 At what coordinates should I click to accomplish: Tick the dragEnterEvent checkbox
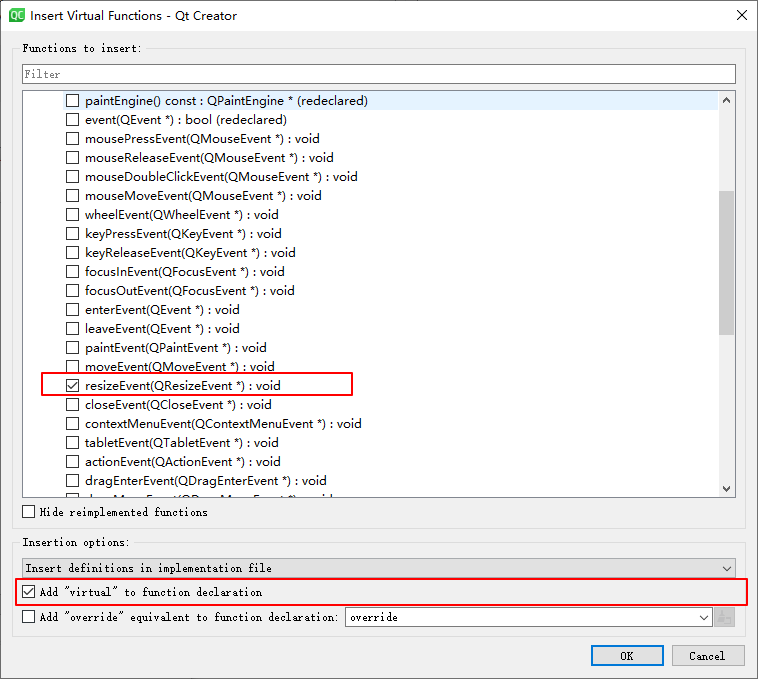coord(73,481)
